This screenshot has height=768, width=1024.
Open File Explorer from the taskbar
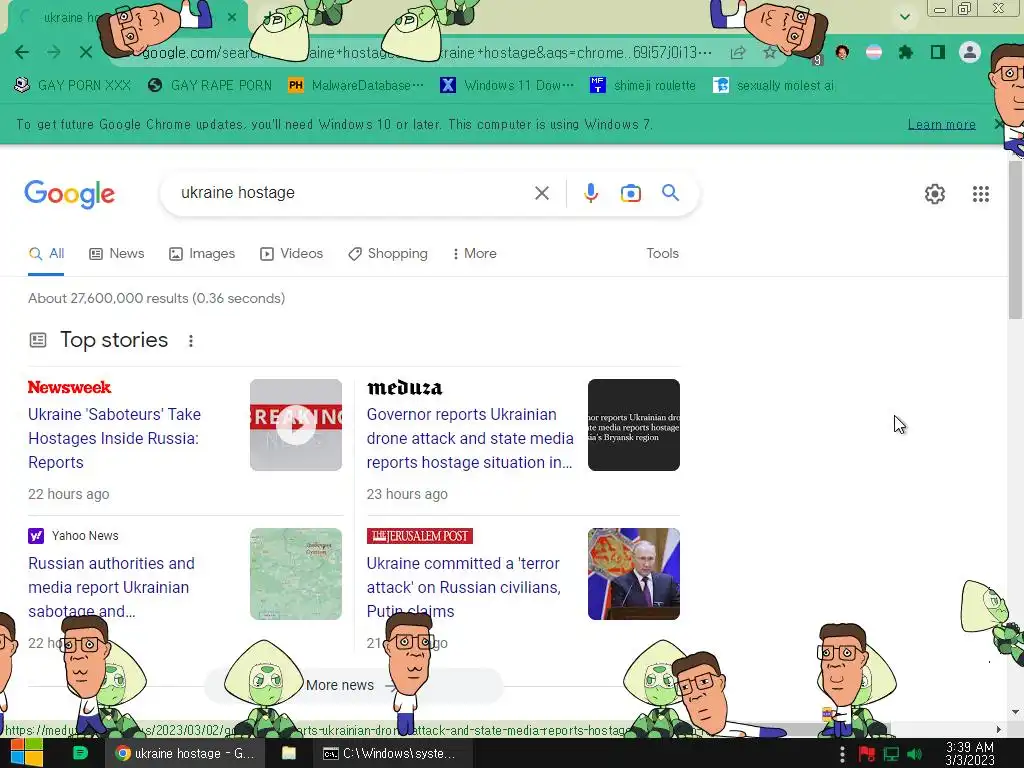[x=289, y=753]
